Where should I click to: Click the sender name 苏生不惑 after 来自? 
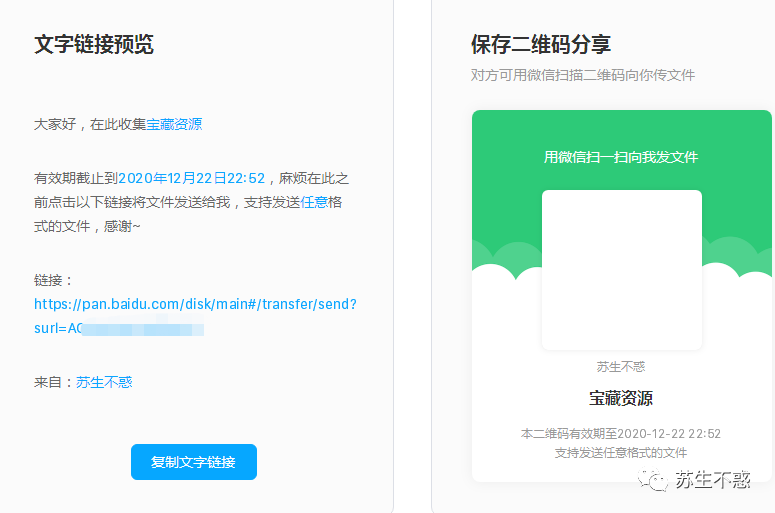pos(104,382)
